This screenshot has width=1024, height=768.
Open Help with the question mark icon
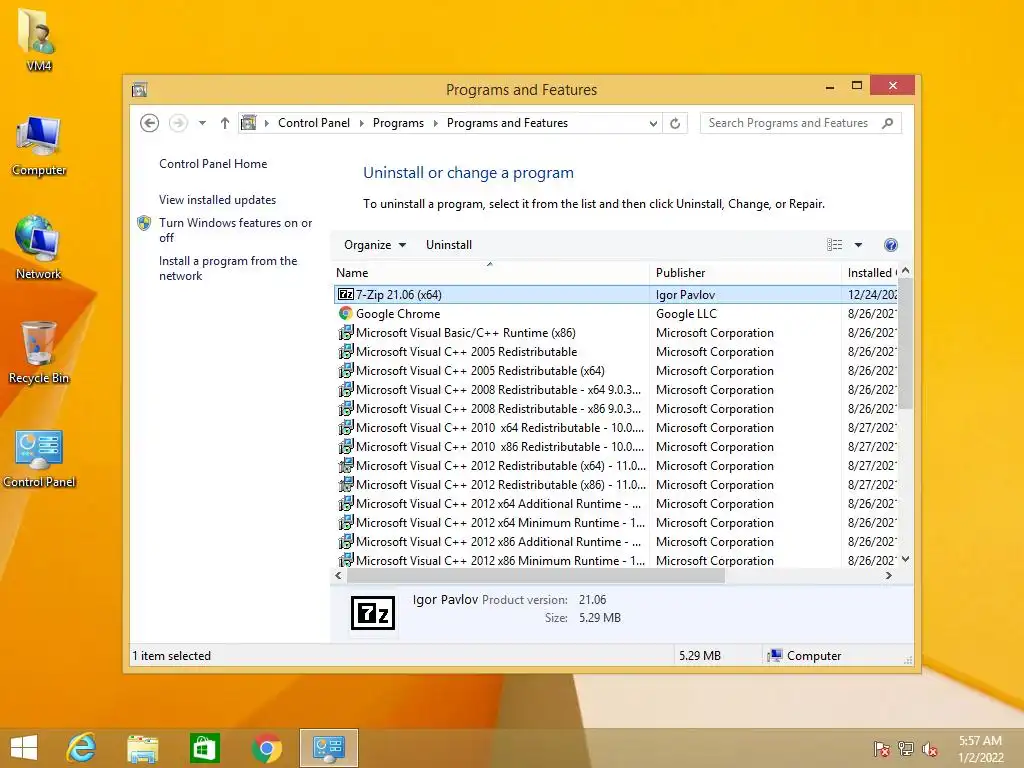(x=890, y=245)
